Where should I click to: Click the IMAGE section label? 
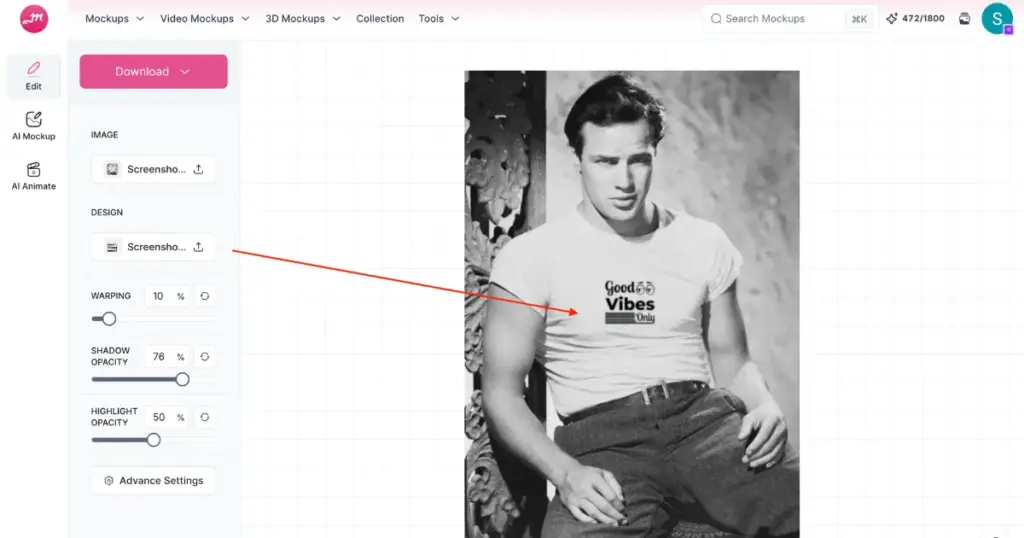coord(104,134)
